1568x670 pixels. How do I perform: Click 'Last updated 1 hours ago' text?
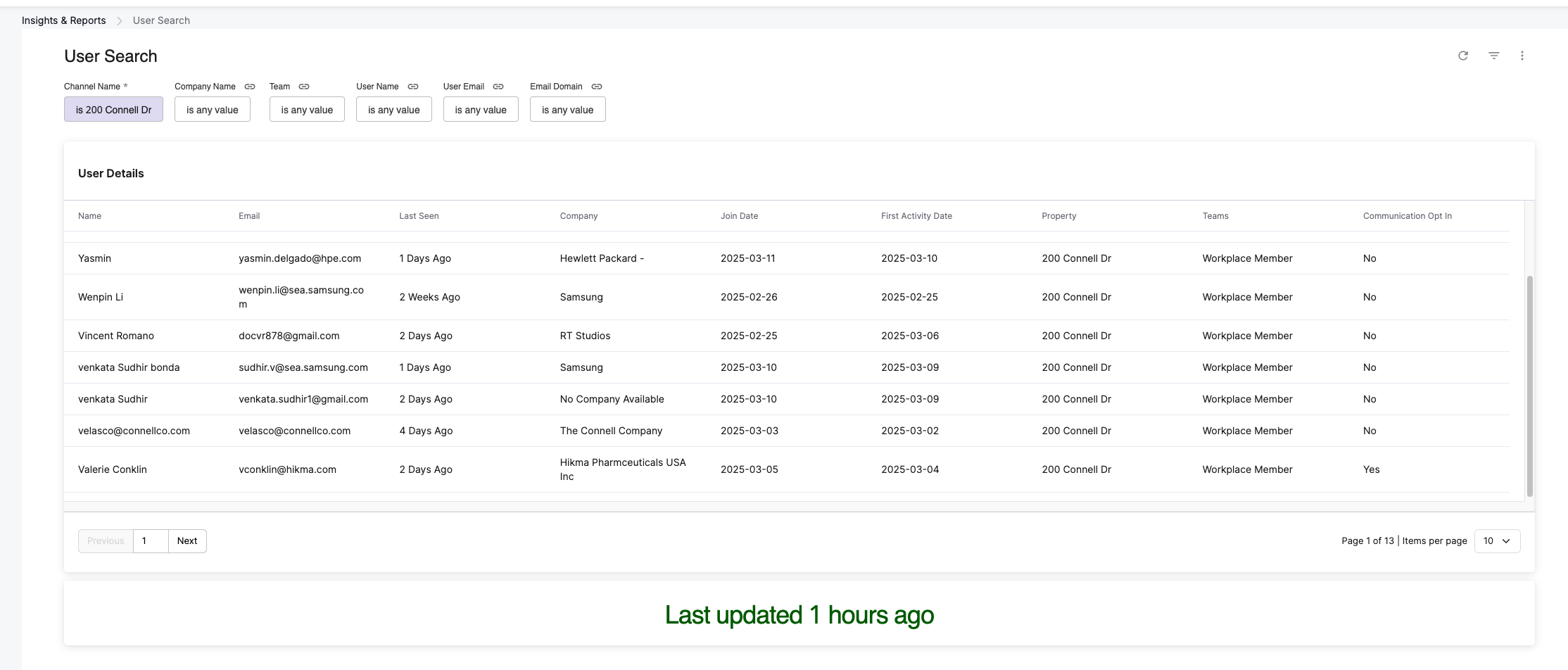point(799,615)
